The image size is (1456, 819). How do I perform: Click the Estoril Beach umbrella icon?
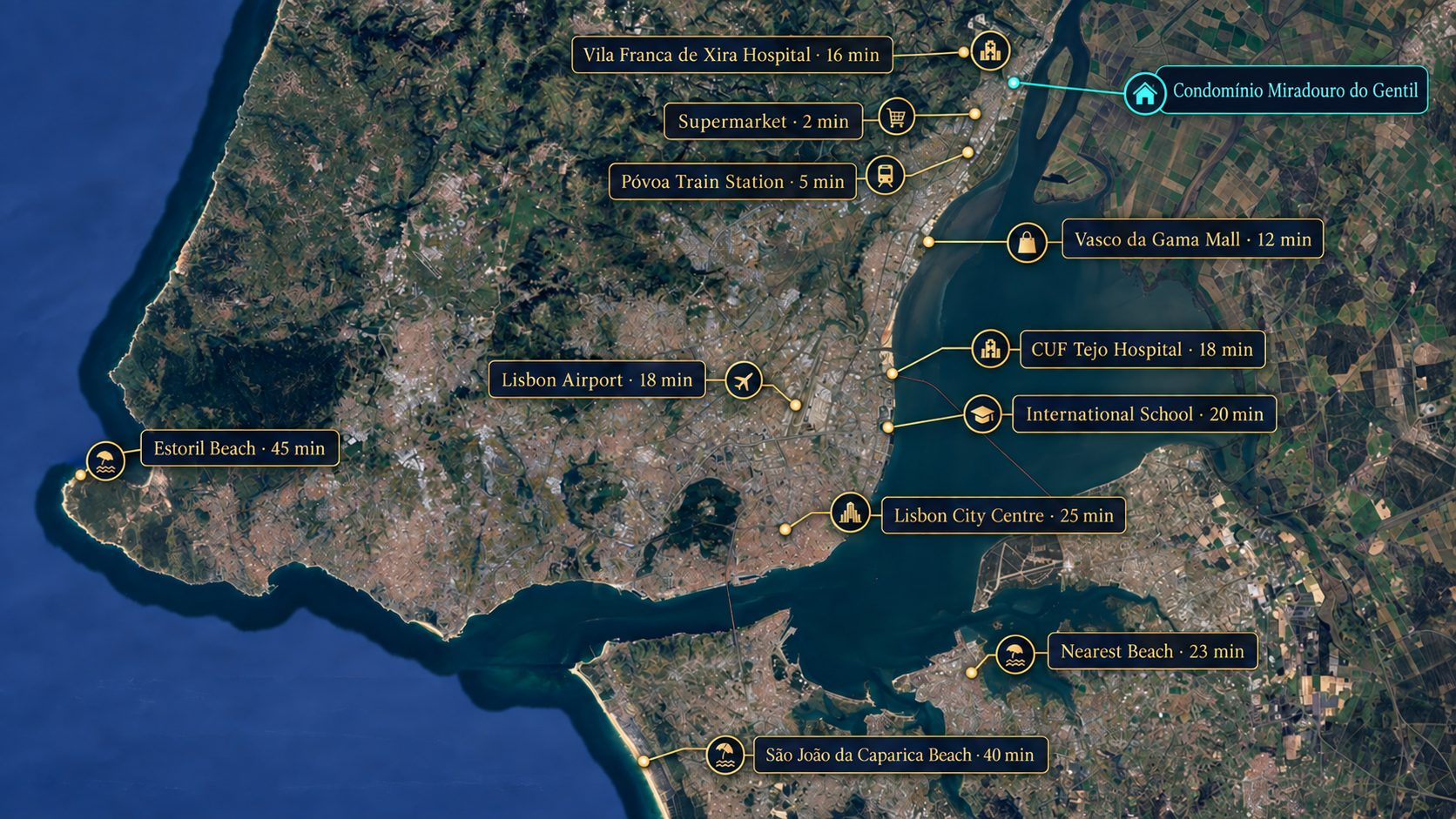[105, 460]
